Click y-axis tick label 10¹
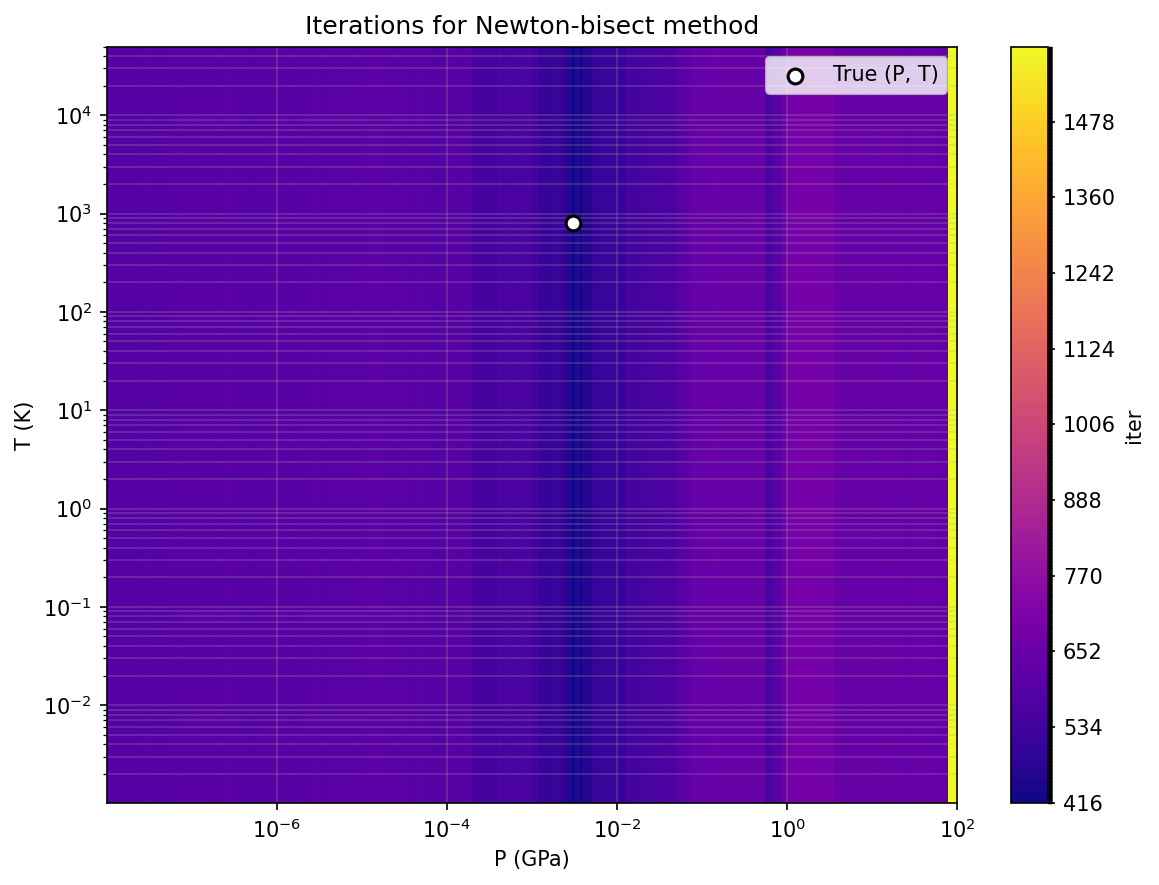 click(75, 410)
